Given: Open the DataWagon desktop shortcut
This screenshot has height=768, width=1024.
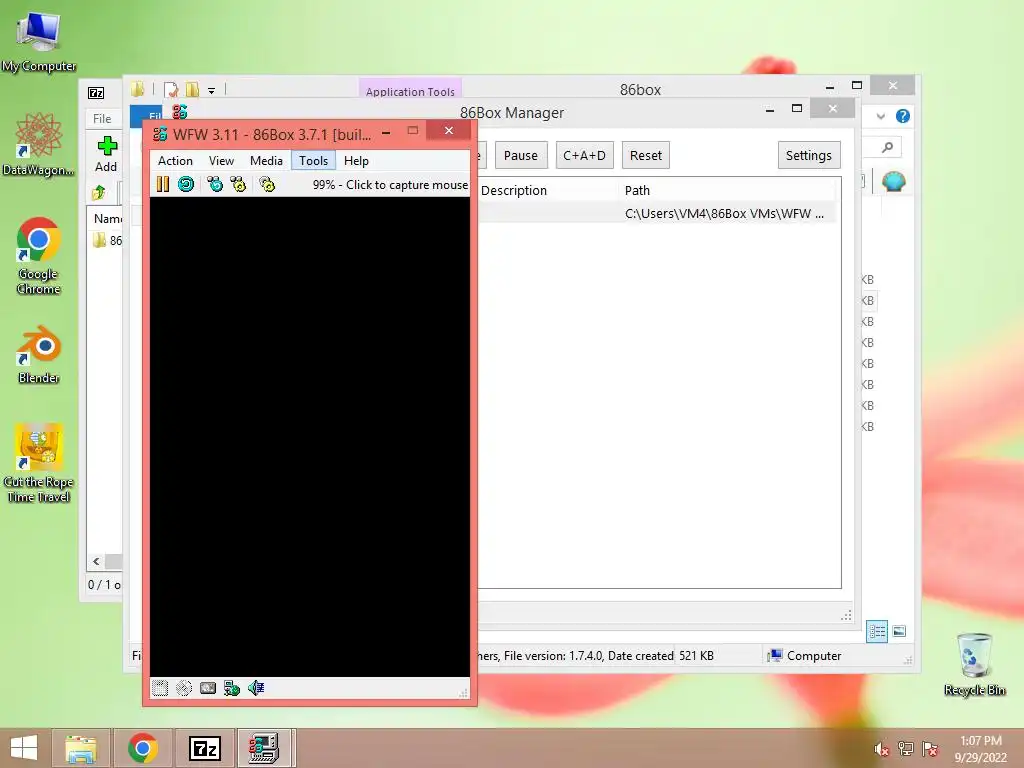Looking at the screenshot, I should 39,145.
